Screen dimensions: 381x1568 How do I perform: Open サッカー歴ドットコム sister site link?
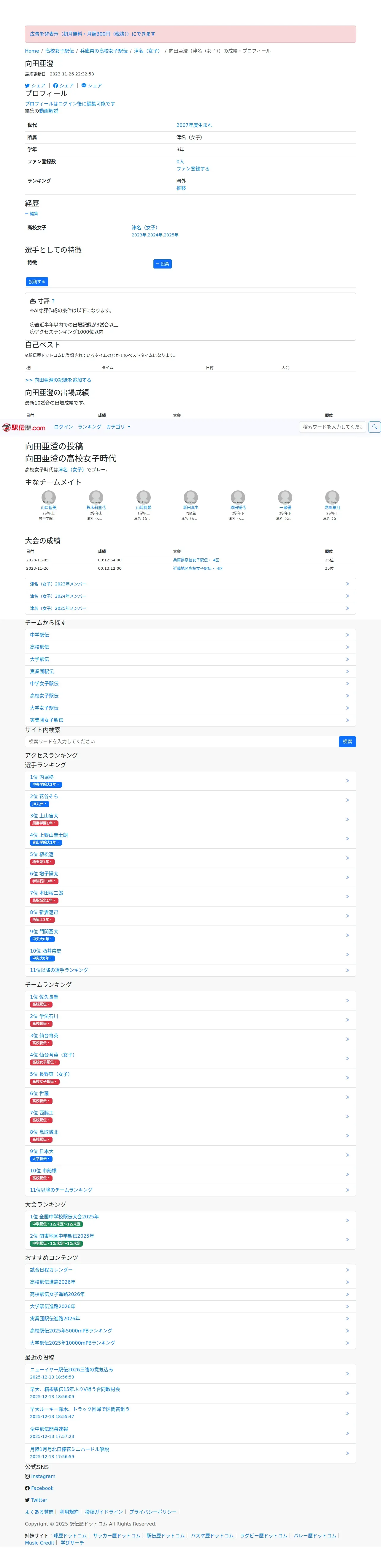117,1536
